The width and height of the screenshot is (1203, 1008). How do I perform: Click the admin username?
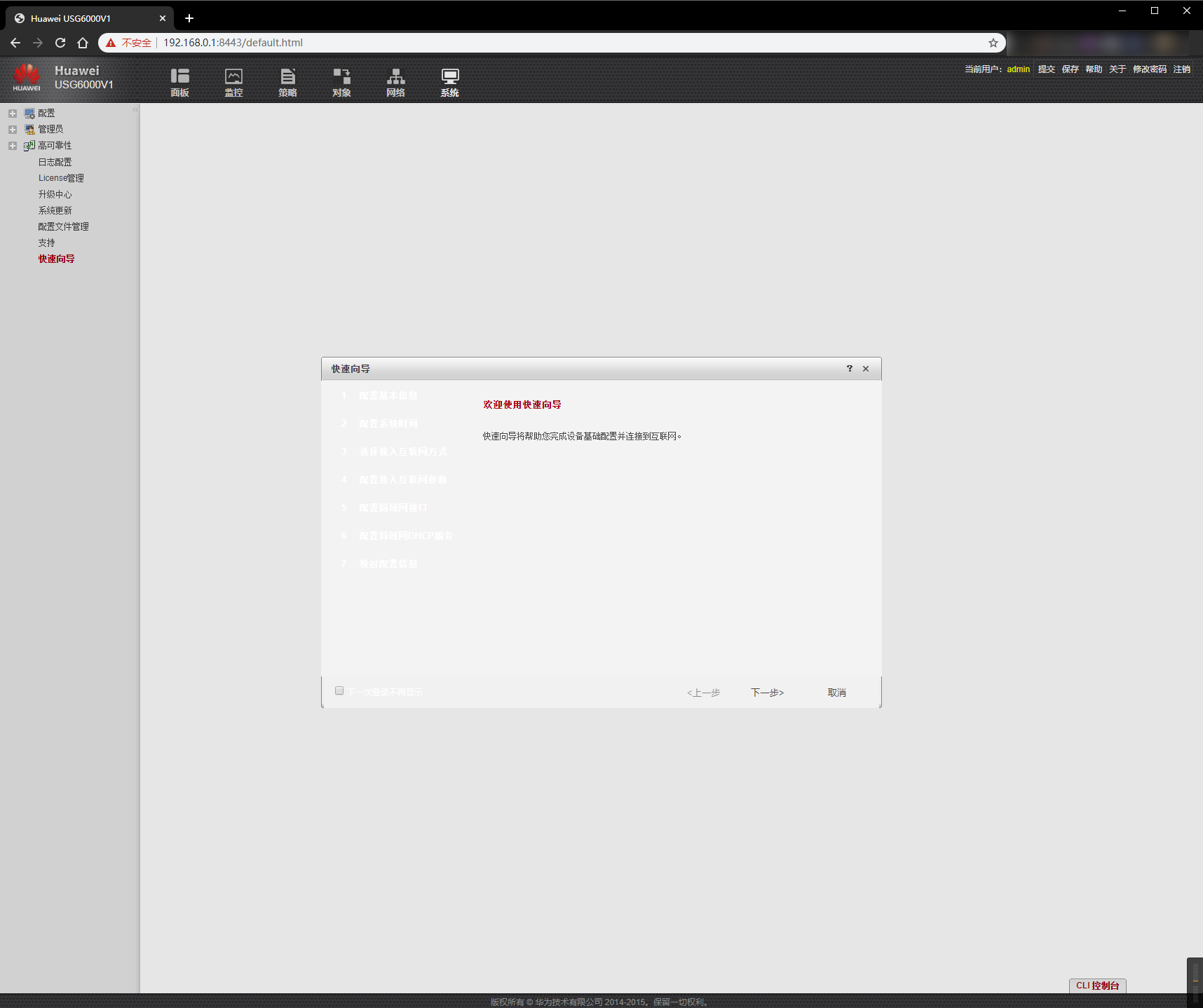tap(1018, 69)
